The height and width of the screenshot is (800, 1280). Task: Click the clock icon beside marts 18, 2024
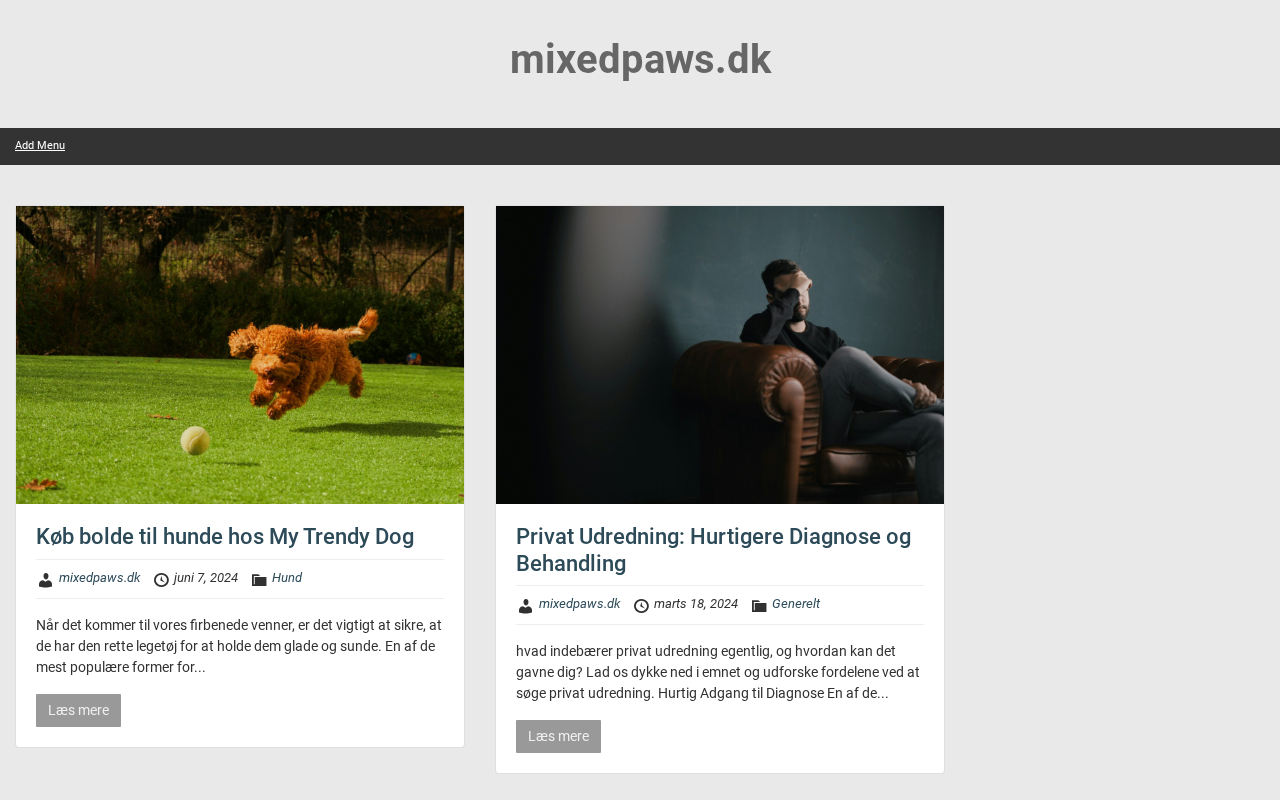[x=641, y=606]
